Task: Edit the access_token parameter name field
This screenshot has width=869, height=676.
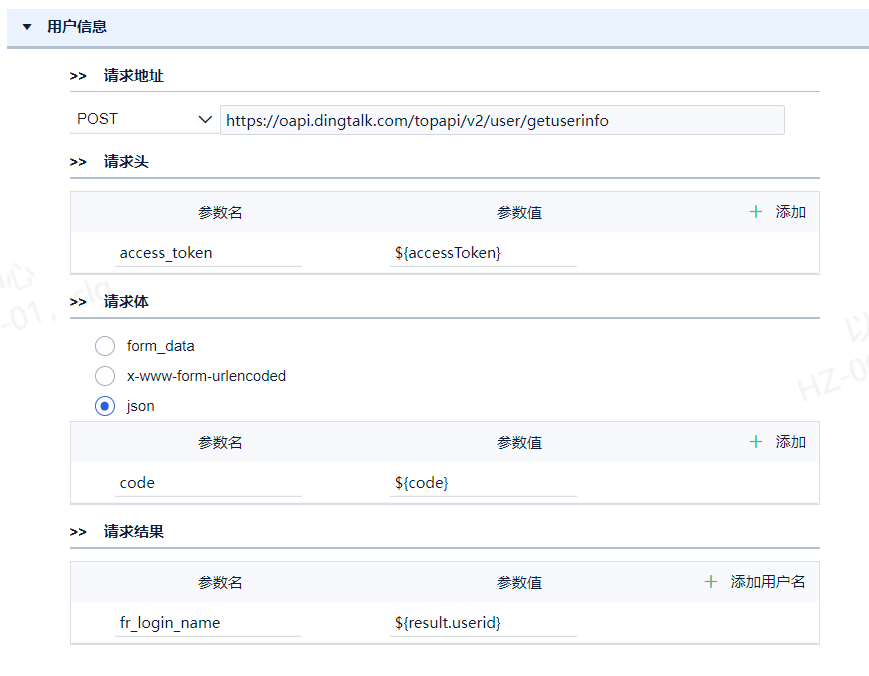Action: tap(208, 253)
